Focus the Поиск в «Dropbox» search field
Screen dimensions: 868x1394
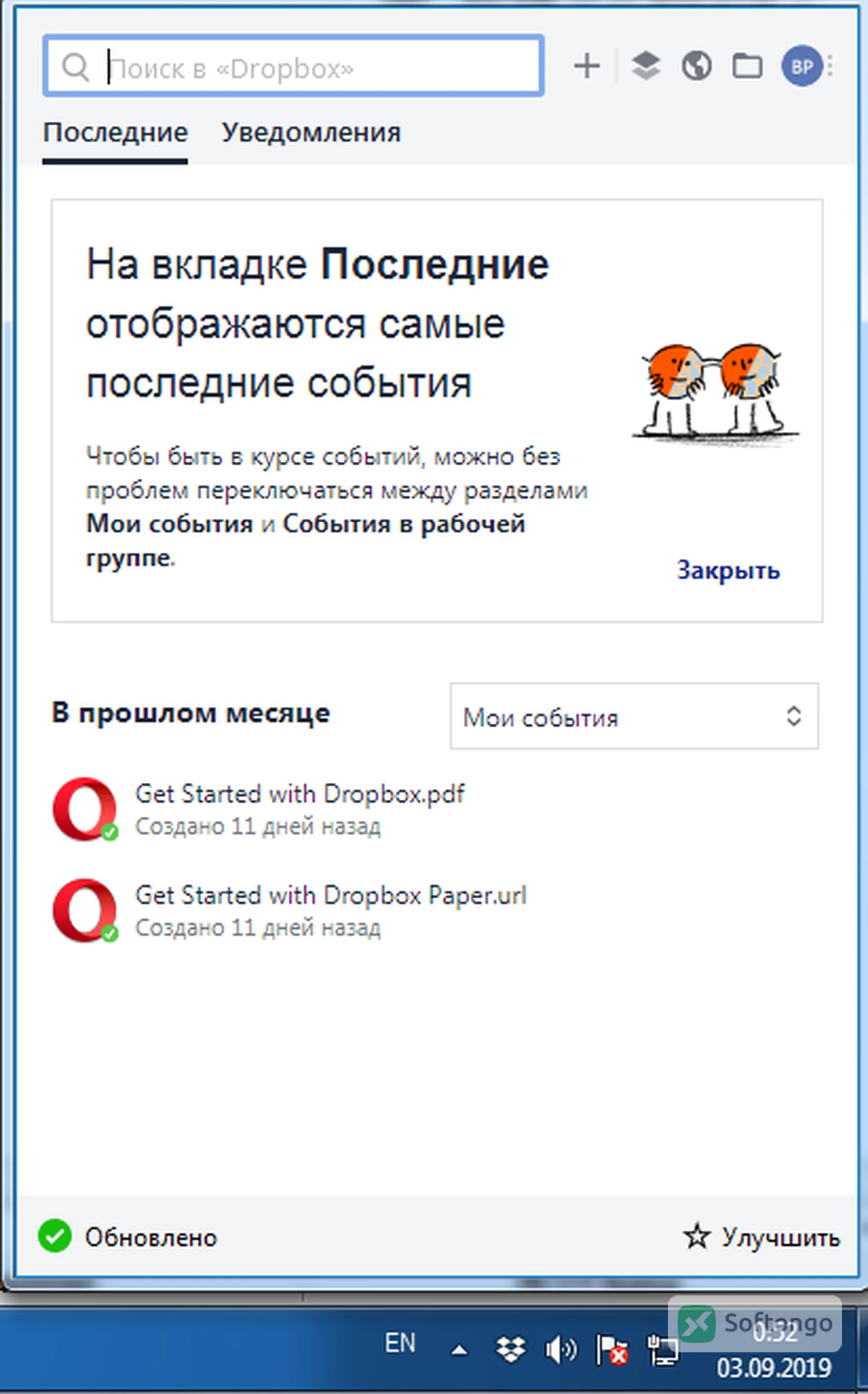(294, 66)
